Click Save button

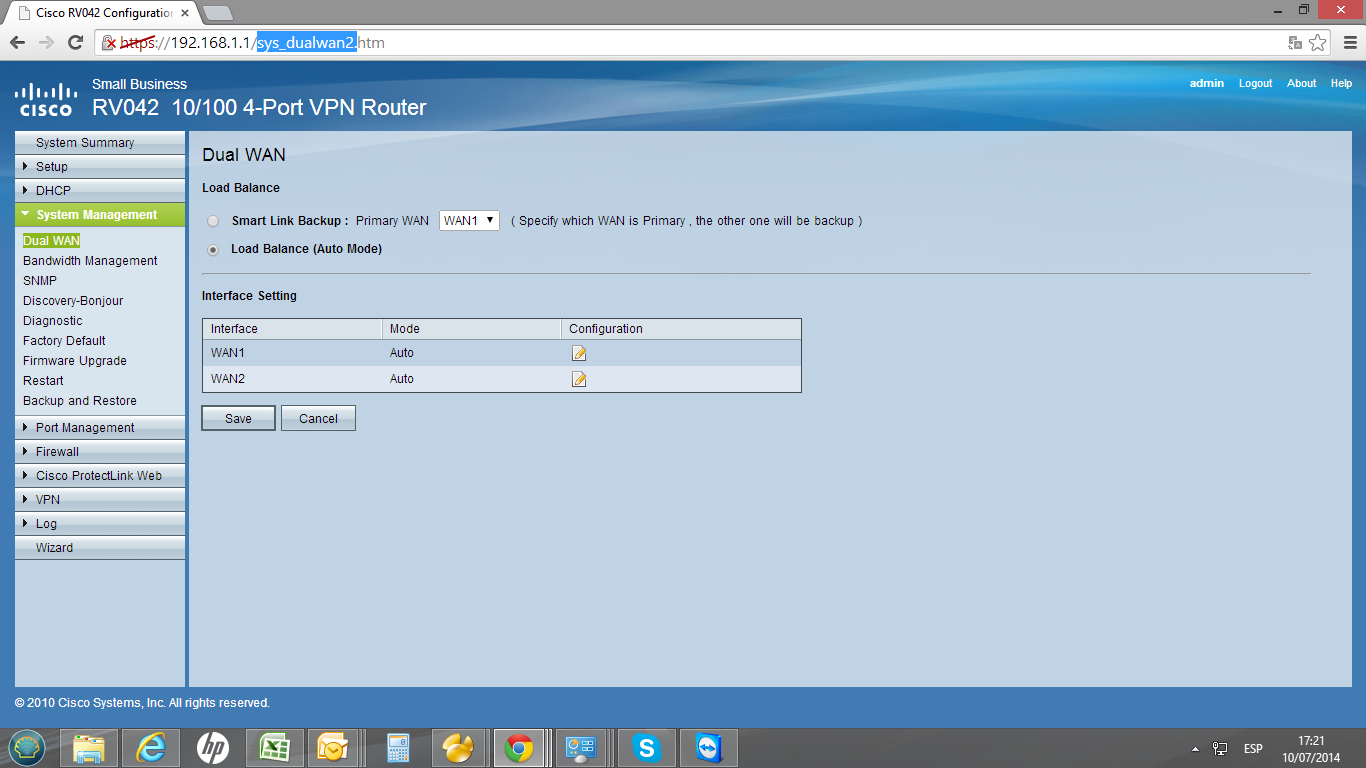238,418
